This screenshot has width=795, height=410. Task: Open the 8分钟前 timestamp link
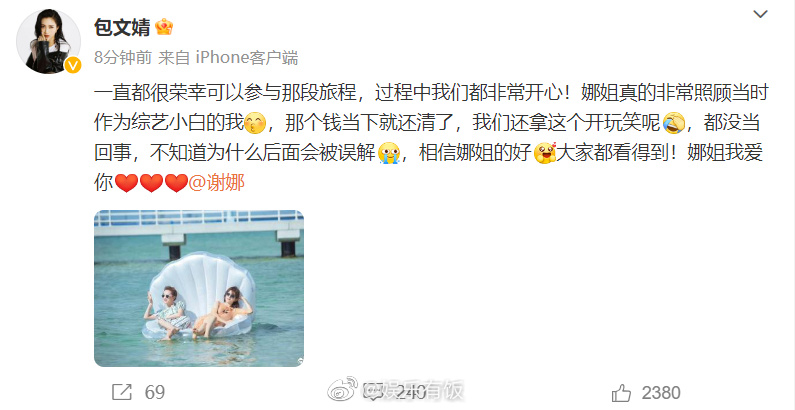123,58
